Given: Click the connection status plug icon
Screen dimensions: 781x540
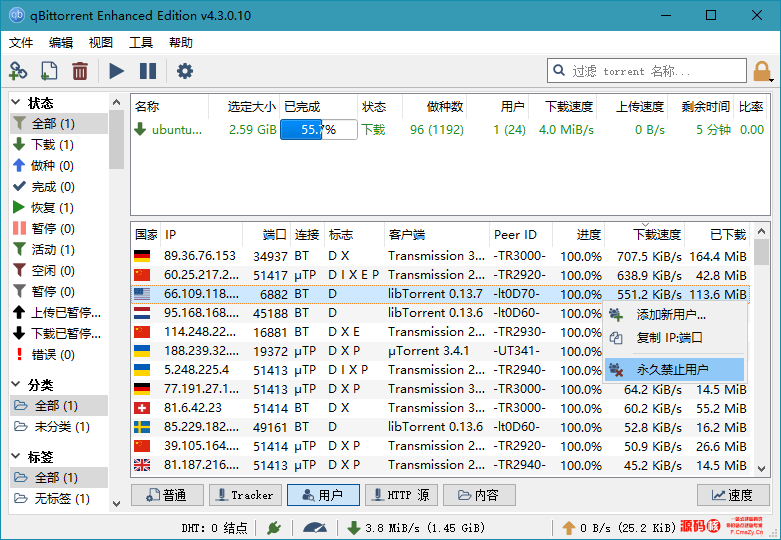Looking at the screenshot, I should [x=273, y=528].
